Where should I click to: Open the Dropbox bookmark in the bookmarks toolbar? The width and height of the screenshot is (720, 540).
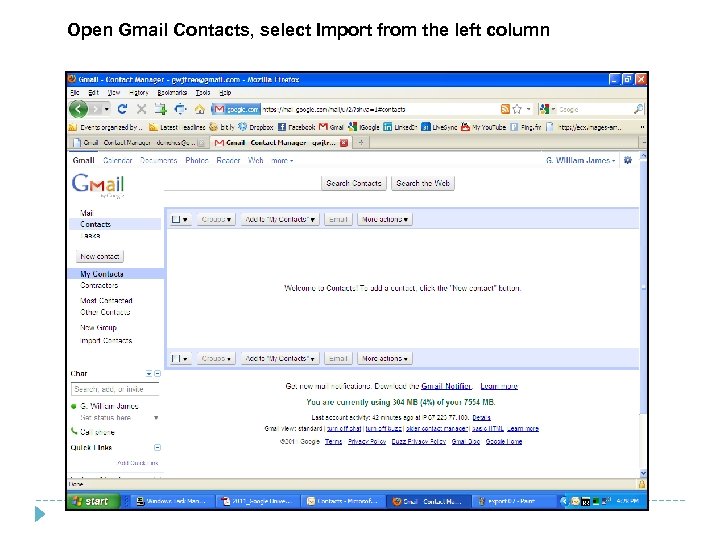point(256,127)
